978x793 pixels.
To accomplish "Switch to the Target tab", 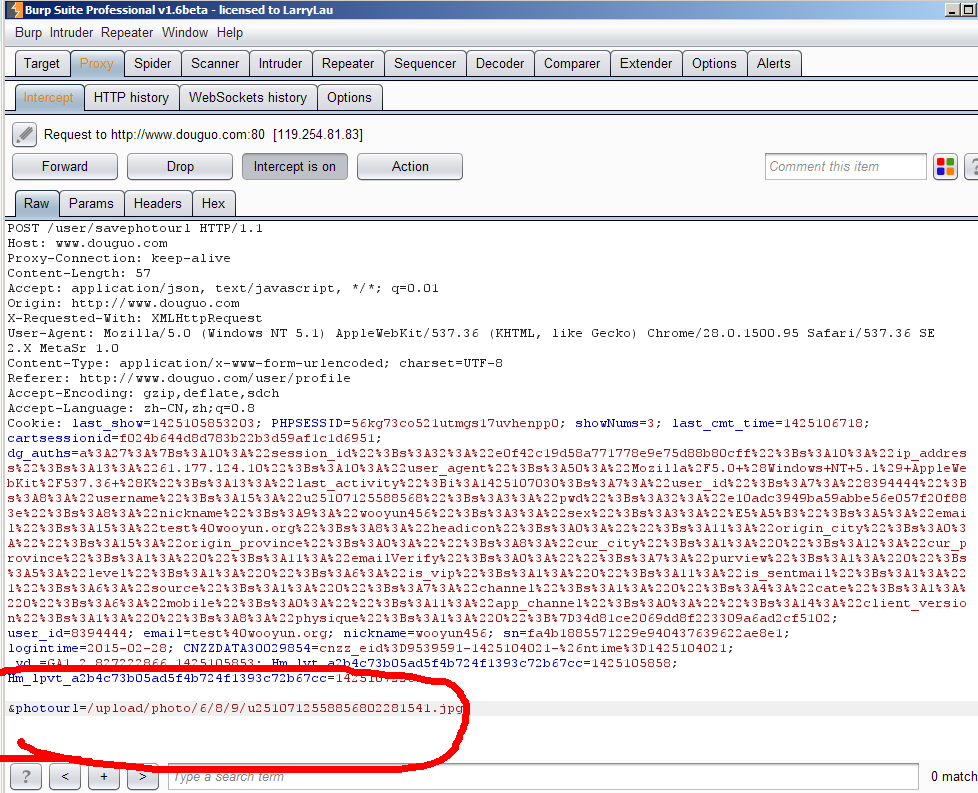I will 42,64.
